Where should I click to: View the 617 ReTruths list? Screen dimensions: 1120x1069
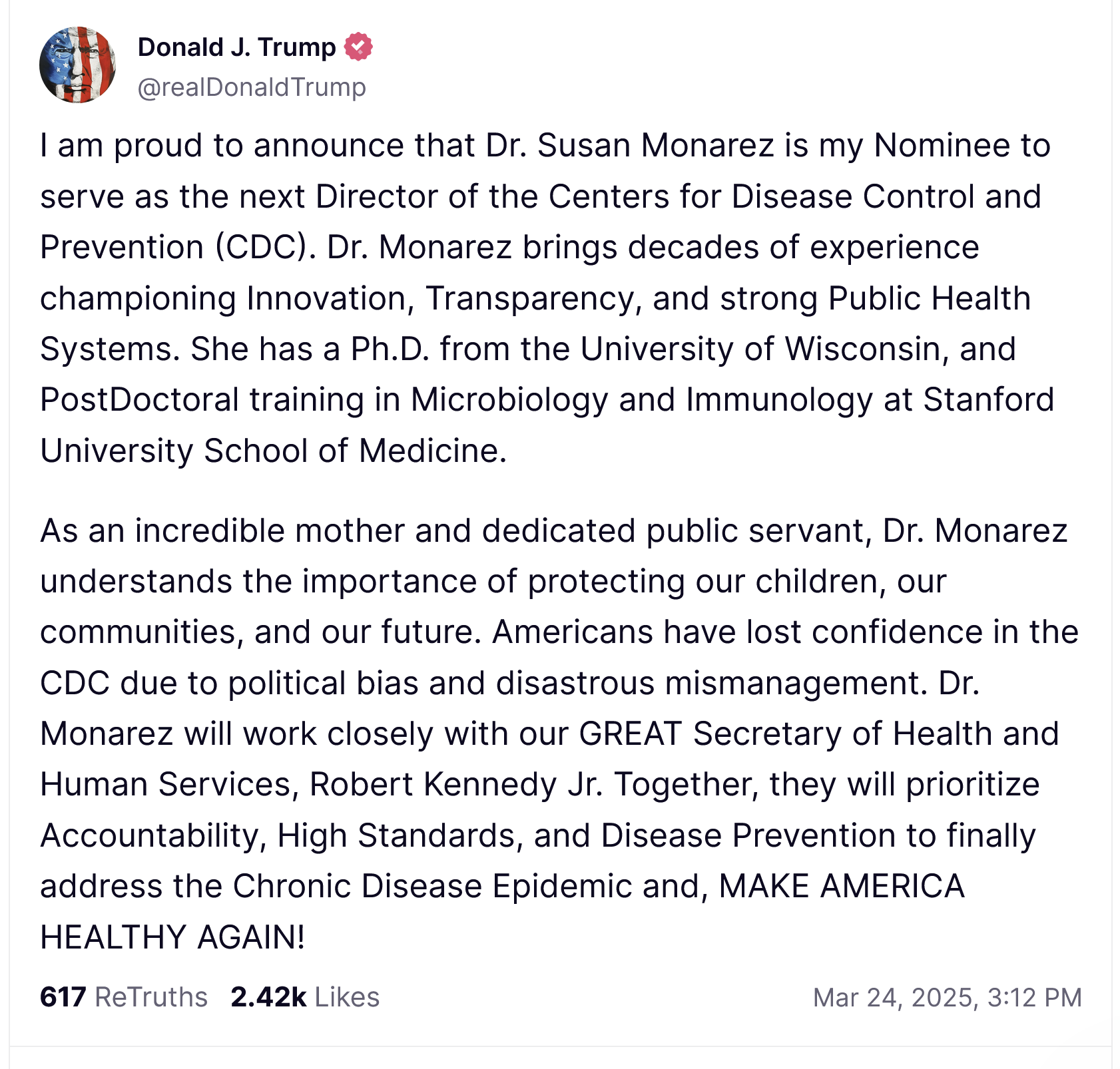click(124, 997)
